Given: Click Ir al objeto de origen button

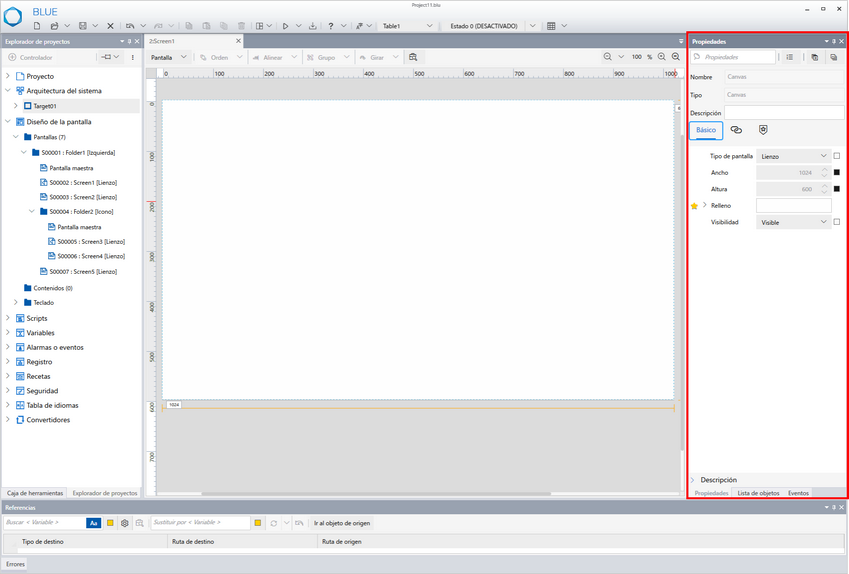Looking at the screenshot, I should point(342,523).
